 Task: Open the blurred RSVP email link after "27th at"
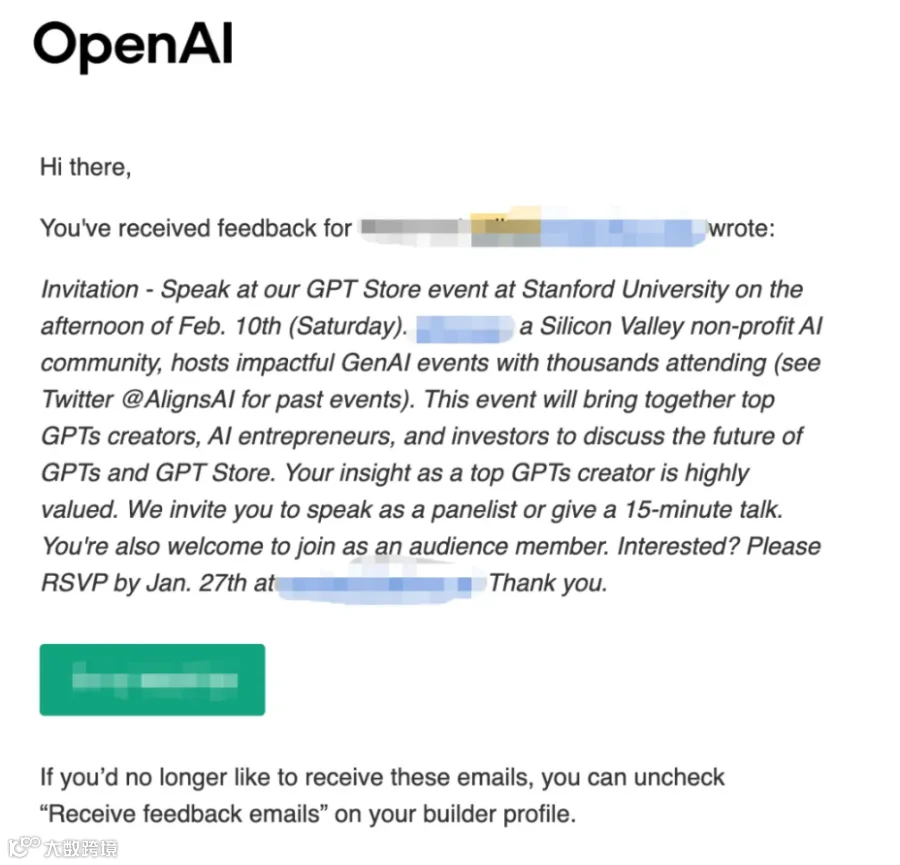click(x=382, y=584)
